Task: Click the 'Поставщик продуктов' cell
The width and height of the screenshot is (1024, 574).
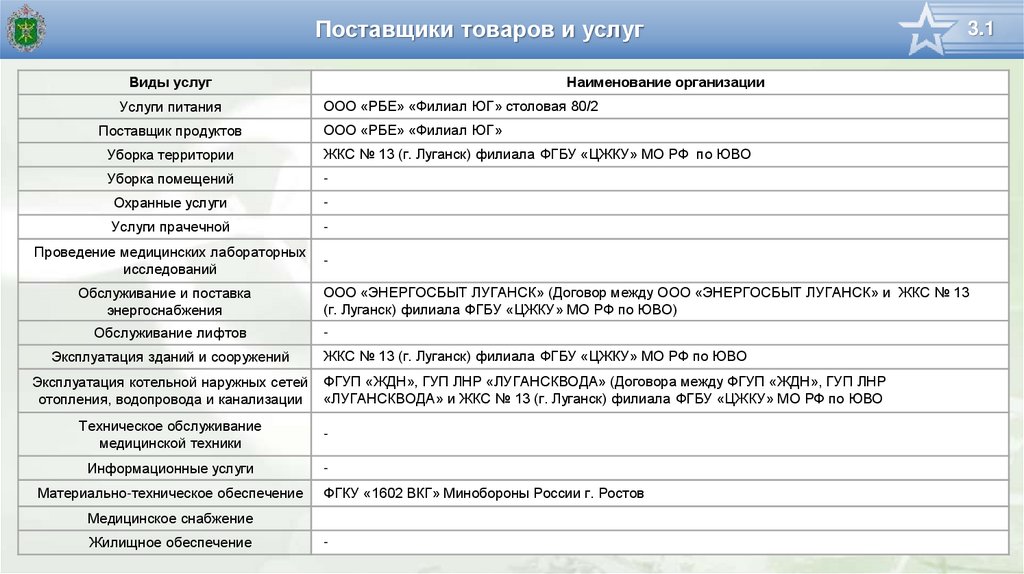Action: (165, 131)
